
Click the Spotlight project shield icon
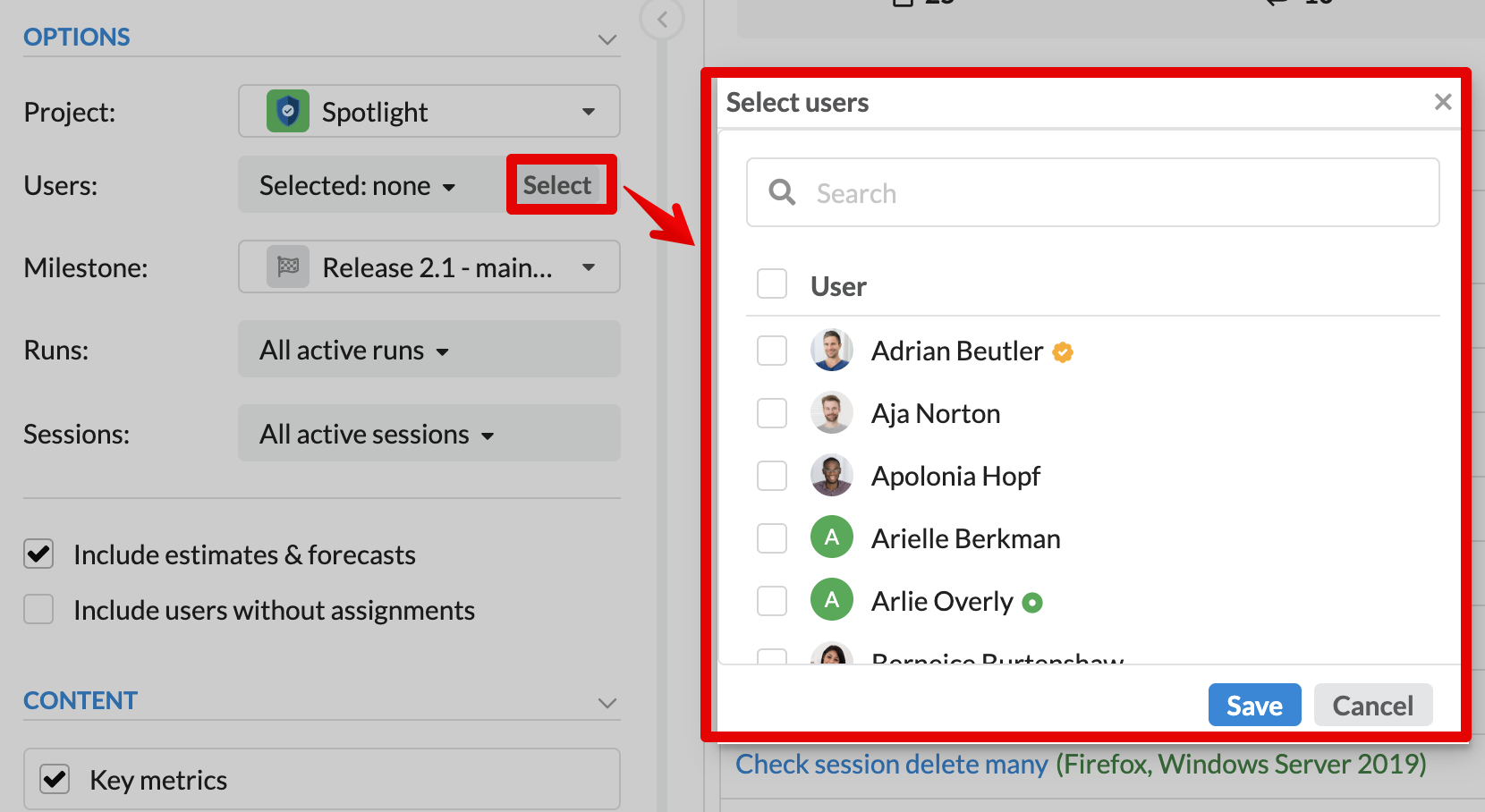tap(288, 112)
